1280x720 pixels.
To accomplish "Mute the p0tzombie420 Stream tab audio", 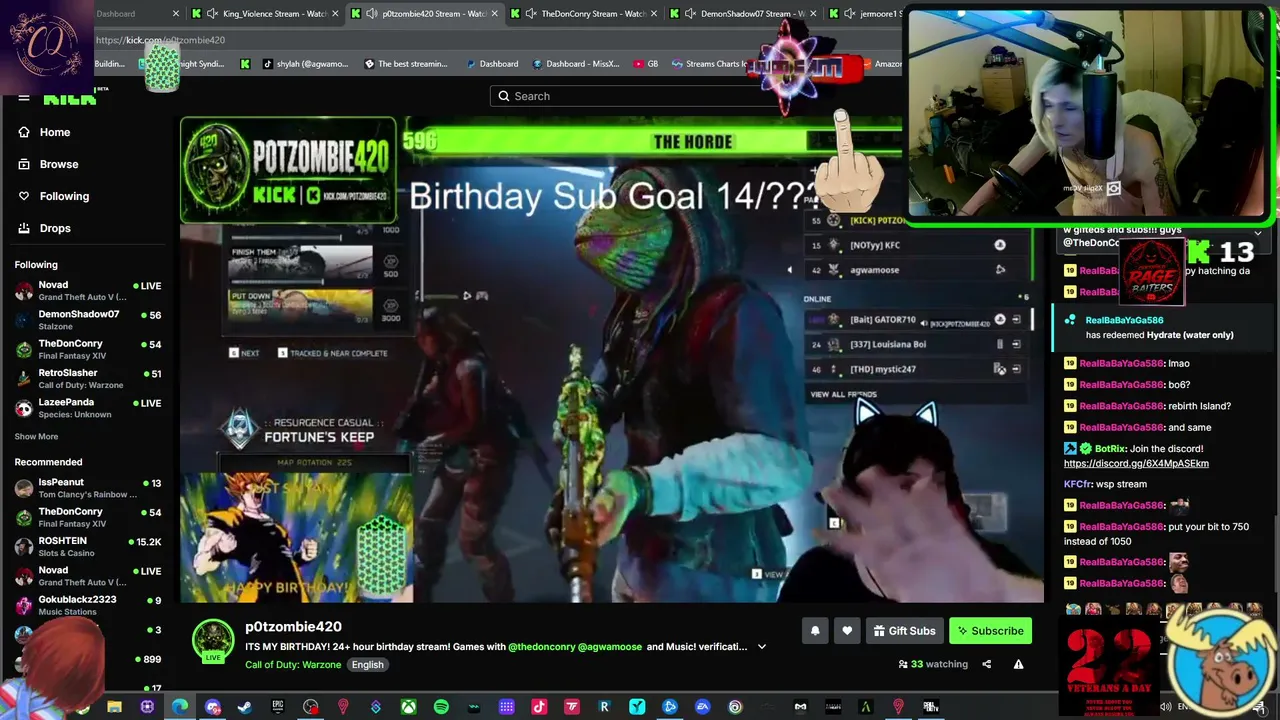I will 371,14.
